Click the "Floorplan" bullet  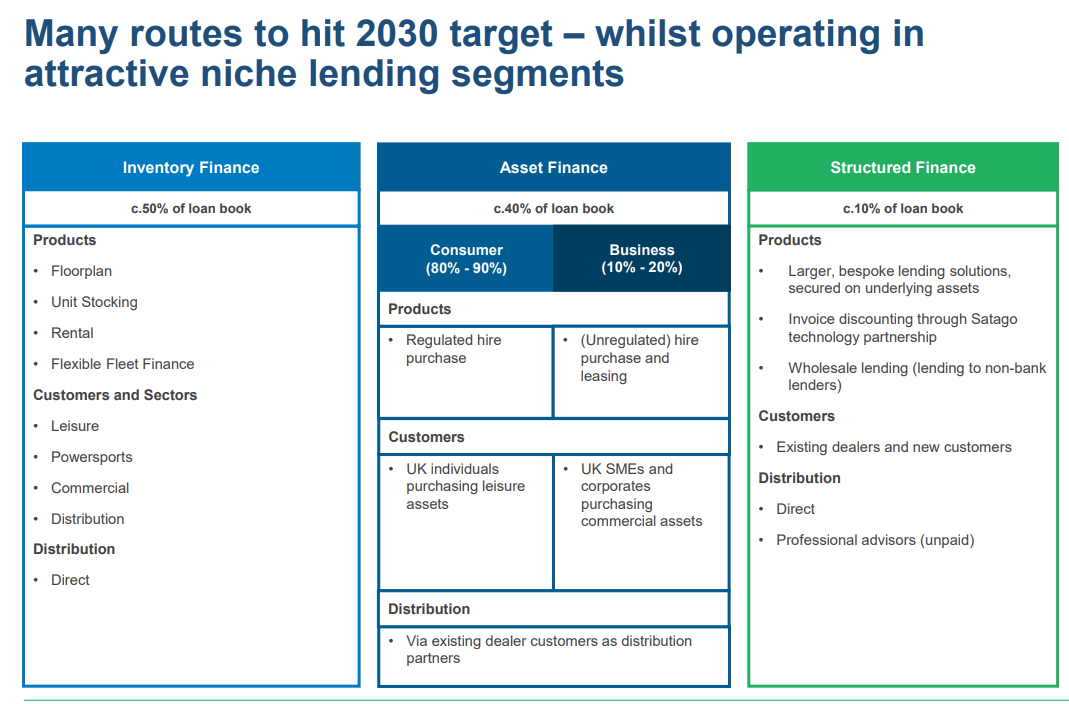81,271
